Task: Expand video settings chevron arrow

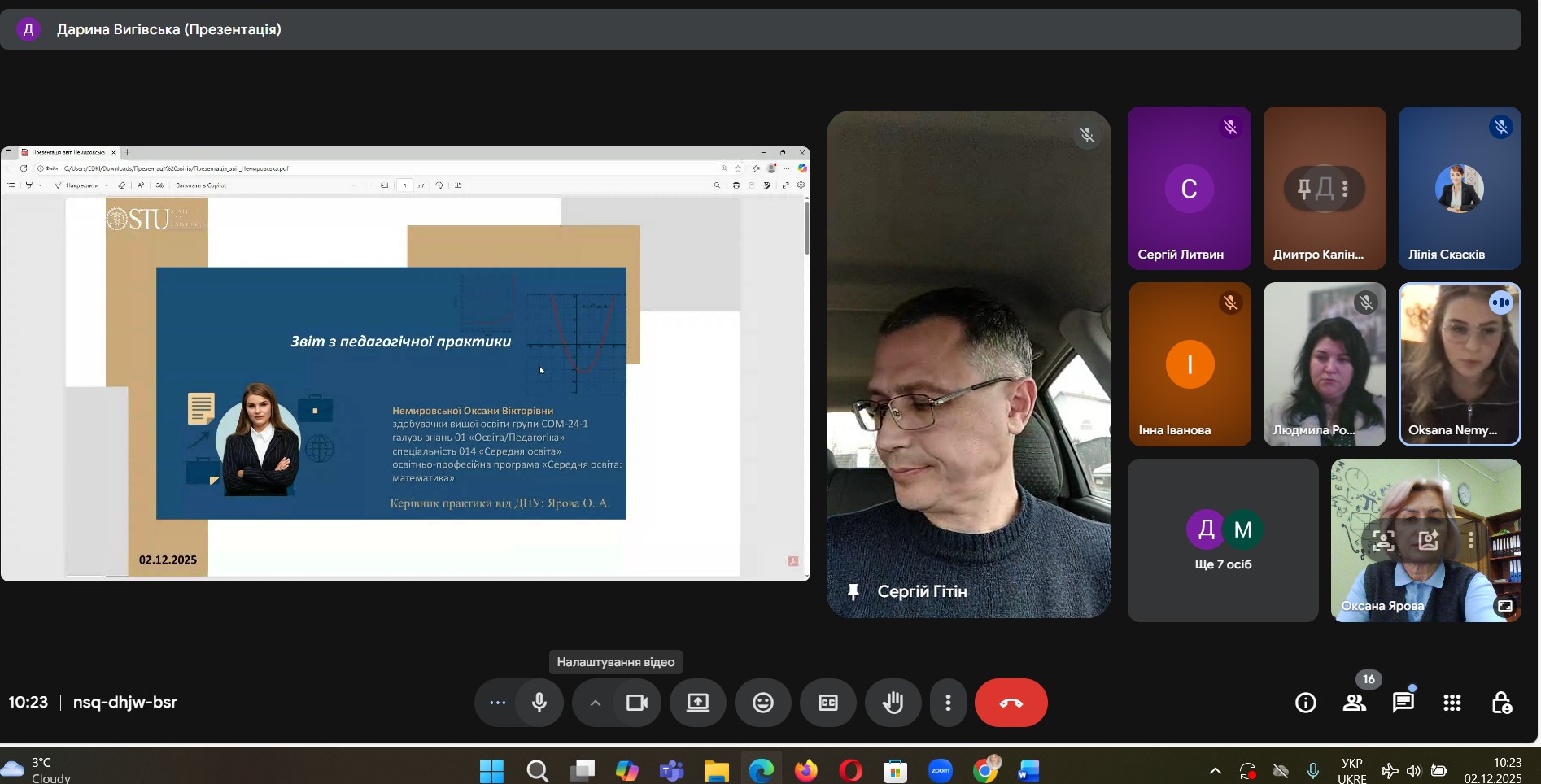Action: 595,703
